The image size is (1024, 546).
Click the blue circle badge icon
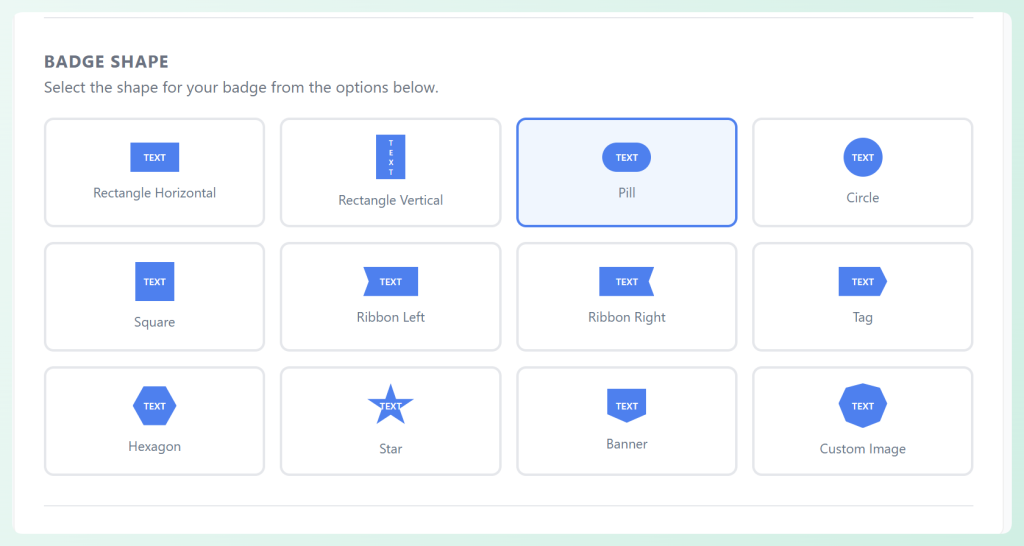pos(862,157)
